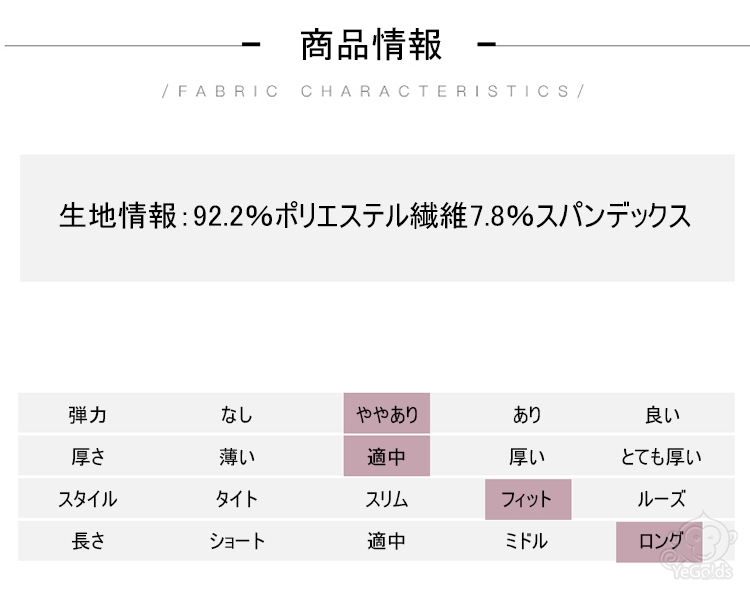Choose 厚い in the thickness row
The width and height of the screenshot is (750, 599).
tap(527, 457)
